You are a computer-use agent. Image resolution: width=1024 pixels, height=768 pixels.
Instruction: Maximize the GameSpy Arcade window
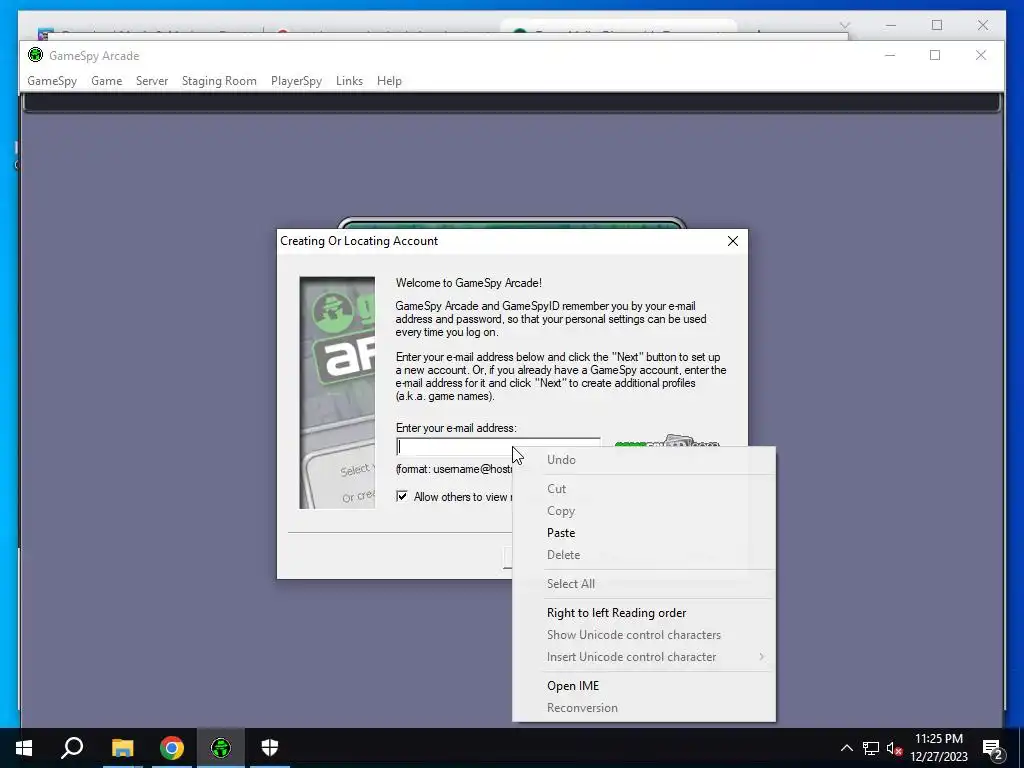tap(935, 56)
